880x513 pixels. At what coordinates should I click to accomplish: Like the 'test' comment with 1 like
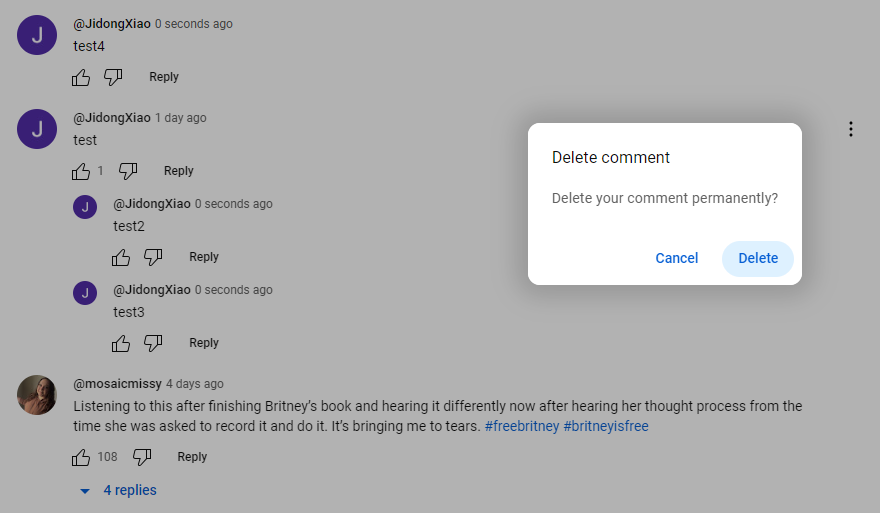pyautogui.click(x=82, y=171)
